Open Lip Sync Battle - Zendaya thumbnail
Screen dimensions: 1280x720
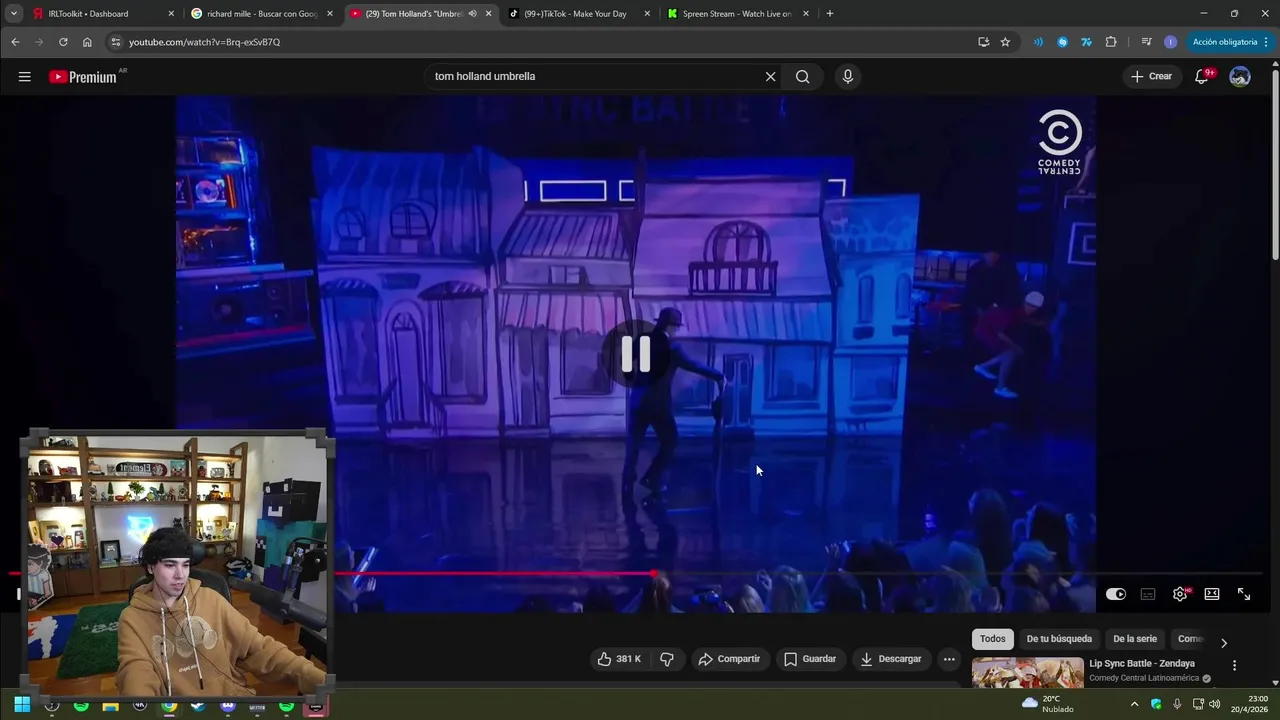coord(1028,672)
